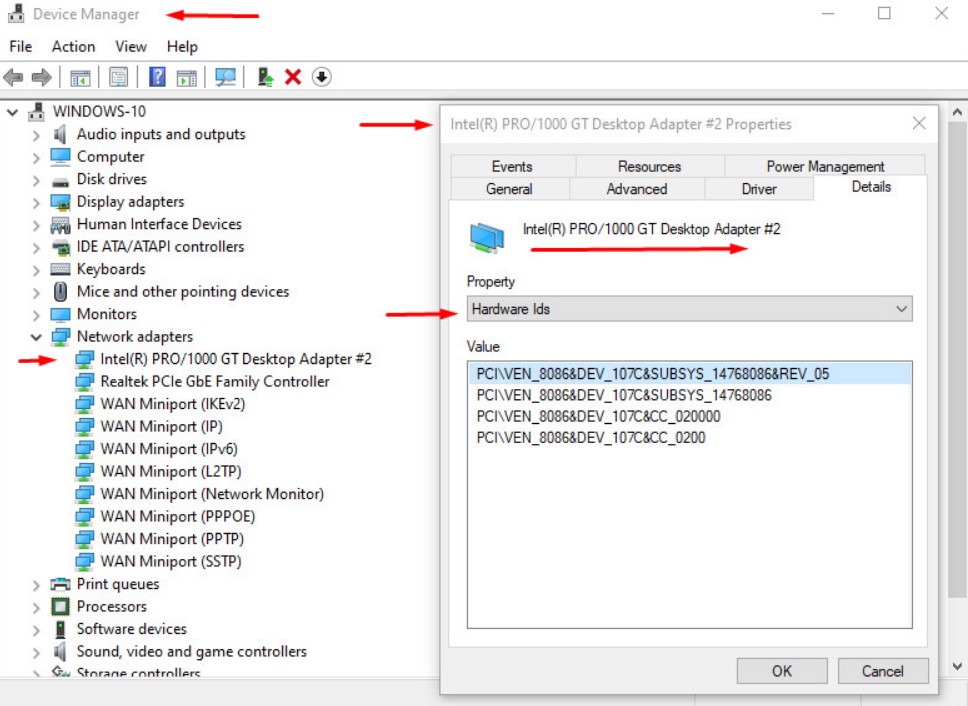Scan for hardware changes toolbar icon
This screenshot has width=968, height=706.
[225, 77]
